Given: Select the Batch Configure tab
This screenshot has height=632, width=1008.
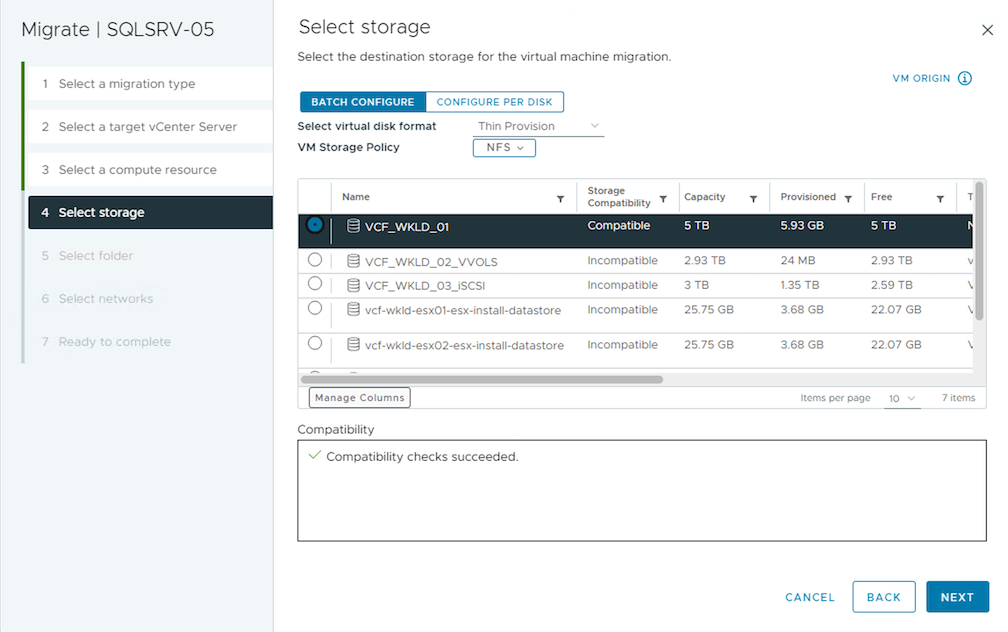Looking at the screenshot, I should point(362,102).
